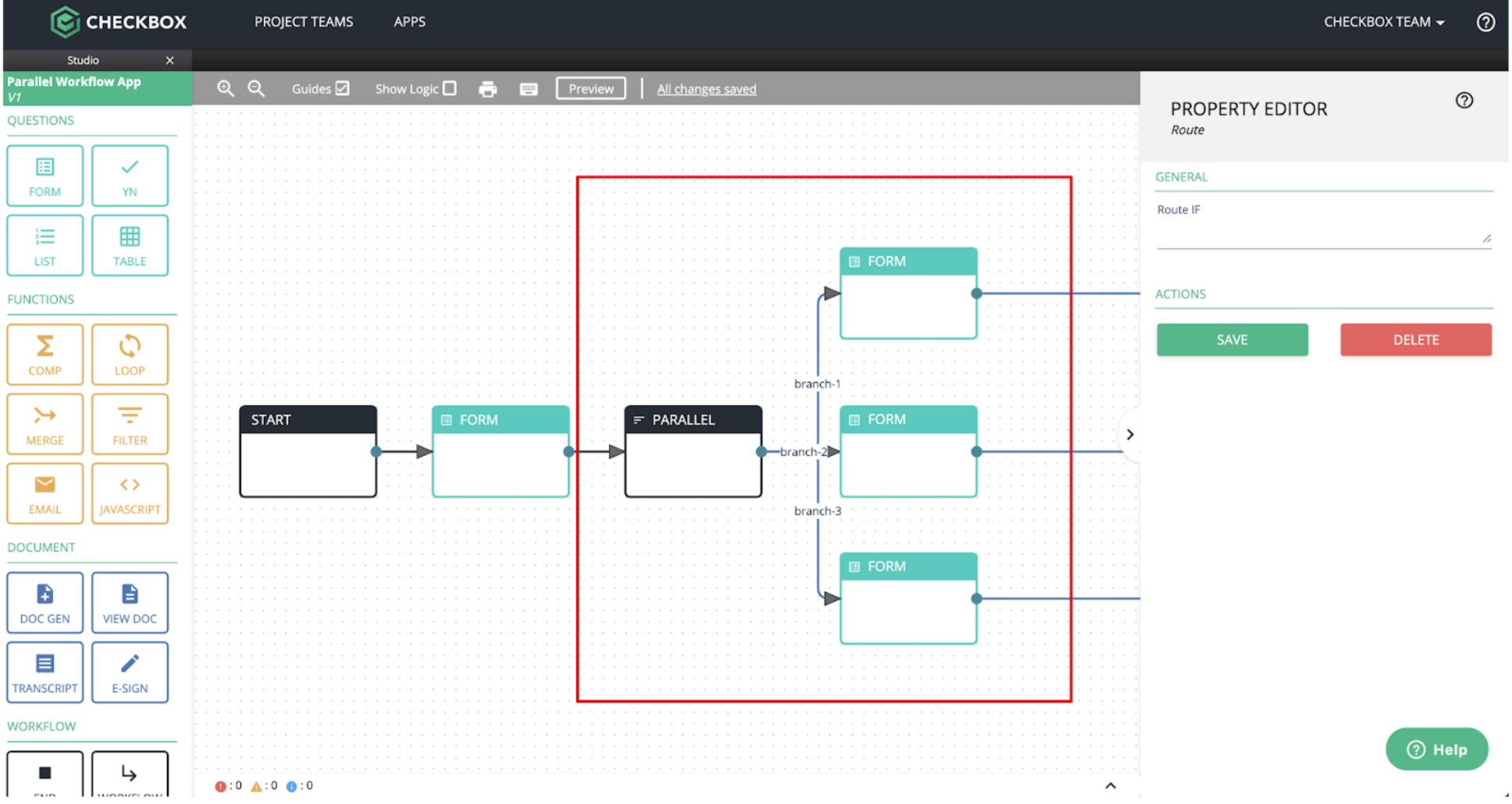1512x804 pixels.
Task: Select the FORM node on branch-1
Action: pyautogui.click(x=908, y=293)
